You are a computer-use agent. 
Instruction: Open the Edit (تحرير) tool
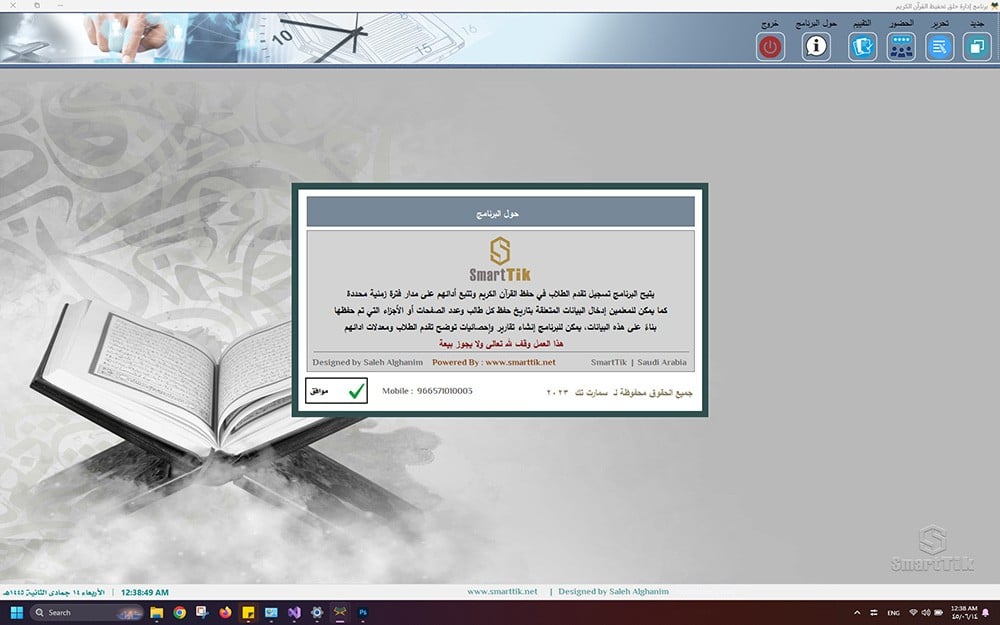(939, 46)
